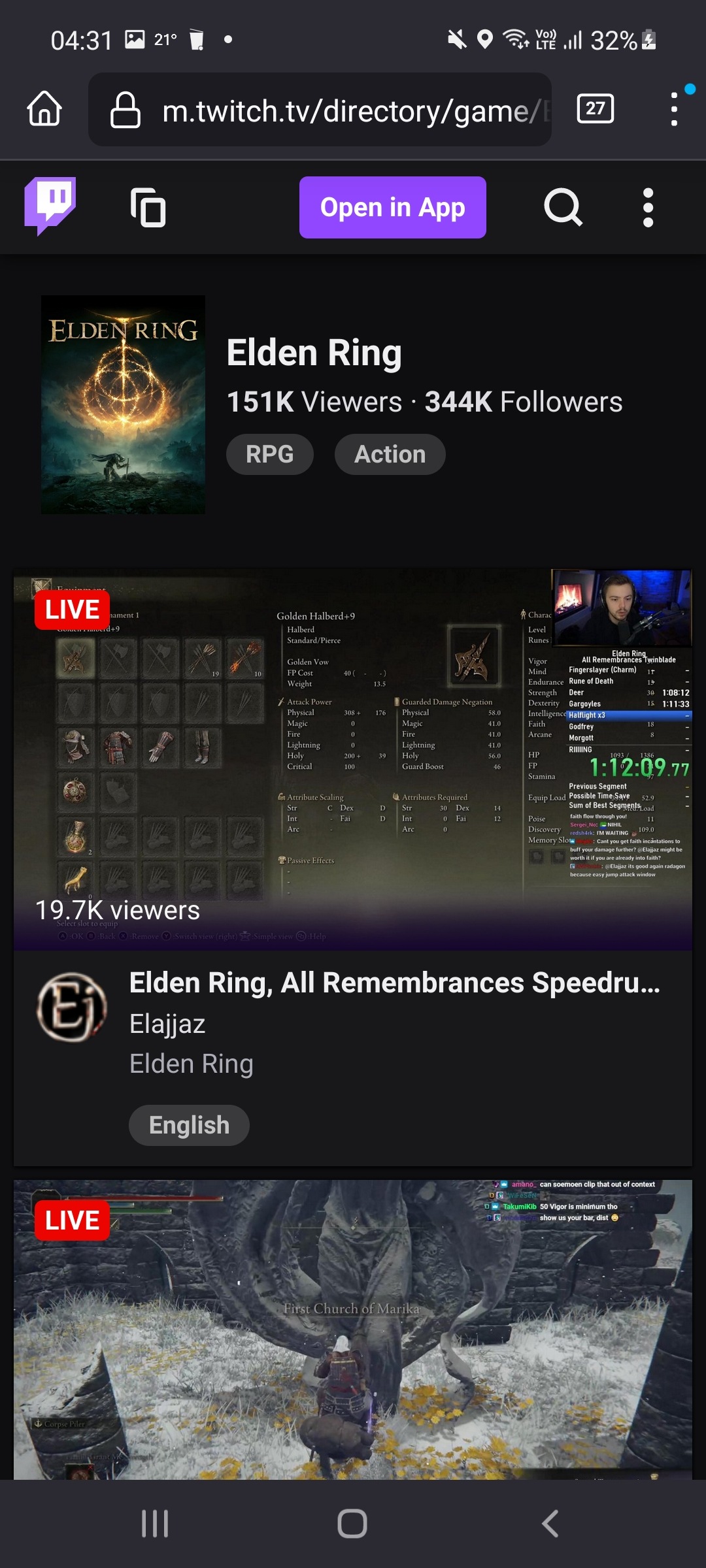Open the Twitch search icon
The height and width of the screenshot is (1568, 706).
[x=563, y=207]
